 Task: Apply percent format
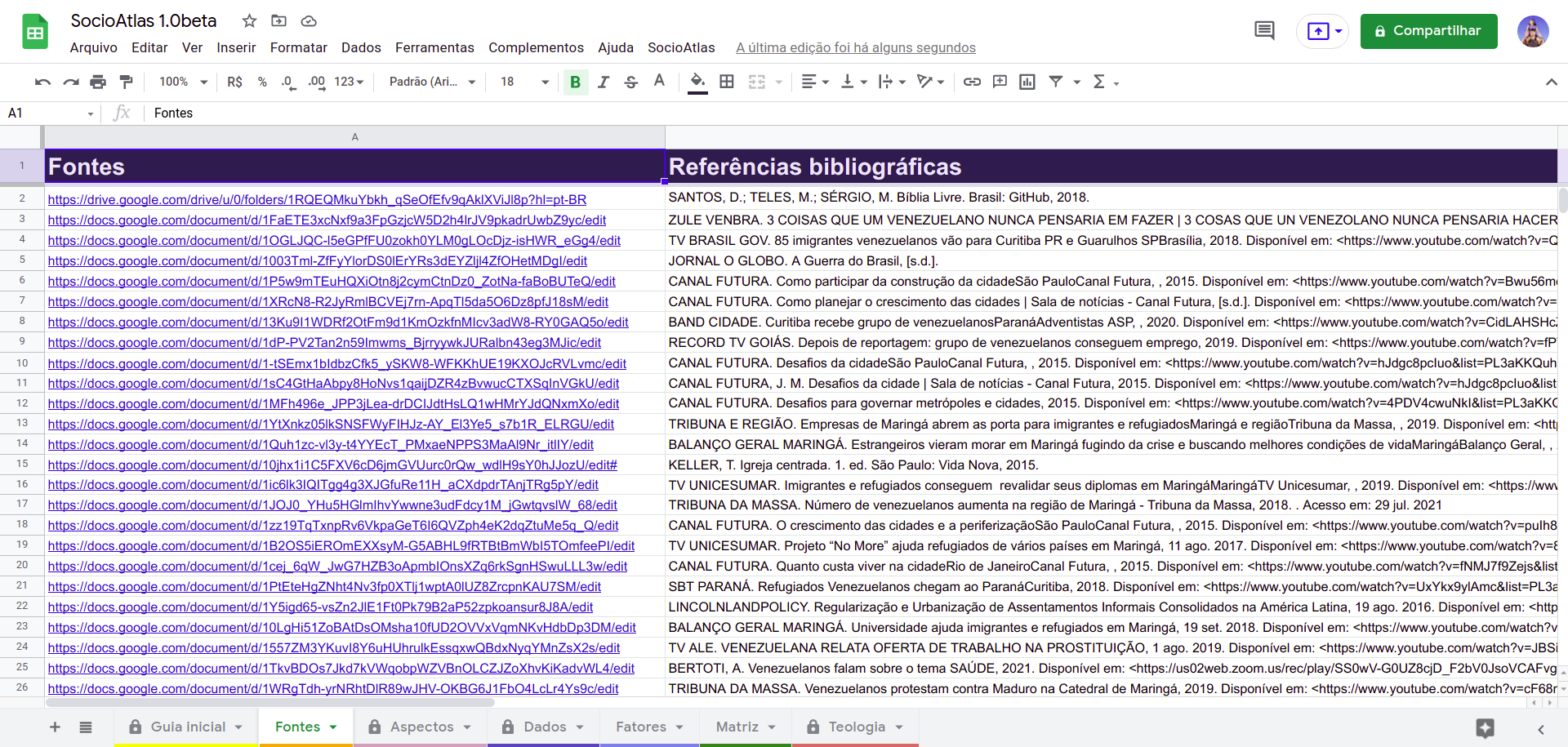point(262,82)
